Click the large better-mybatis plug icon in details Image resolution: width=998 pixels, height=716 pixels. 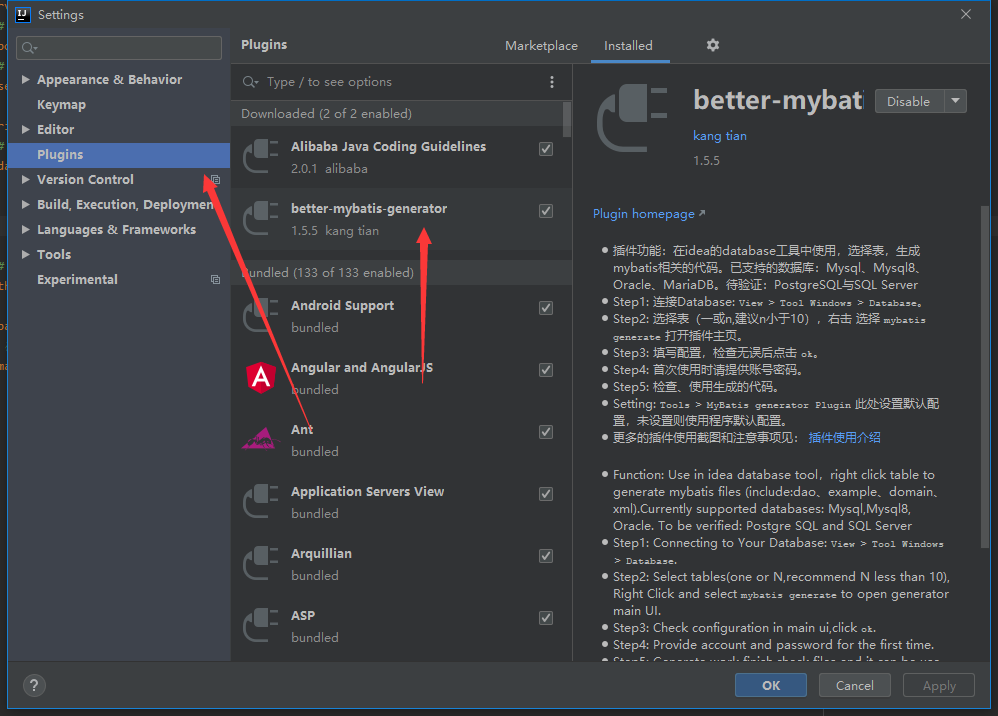[x=632, y=118]
